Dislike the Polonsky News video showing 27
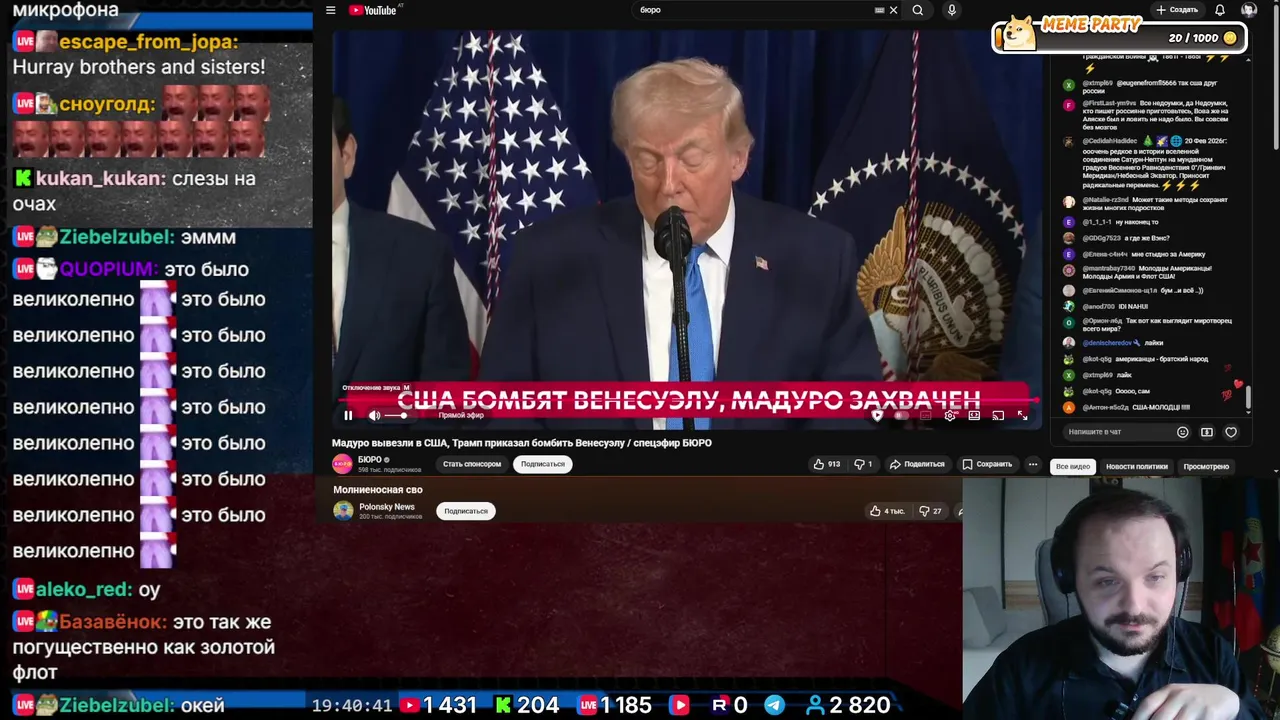 [x=930, y=511]
